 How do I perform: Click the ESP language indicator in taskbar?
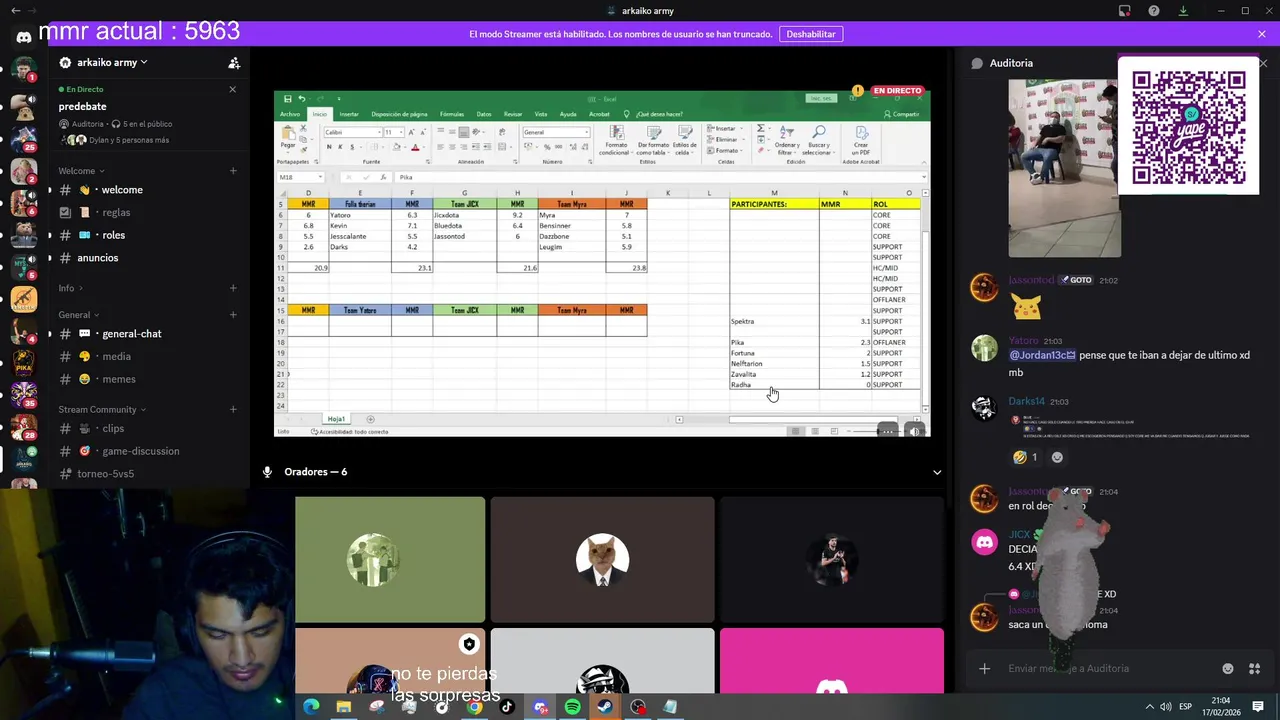(1185, 707)
